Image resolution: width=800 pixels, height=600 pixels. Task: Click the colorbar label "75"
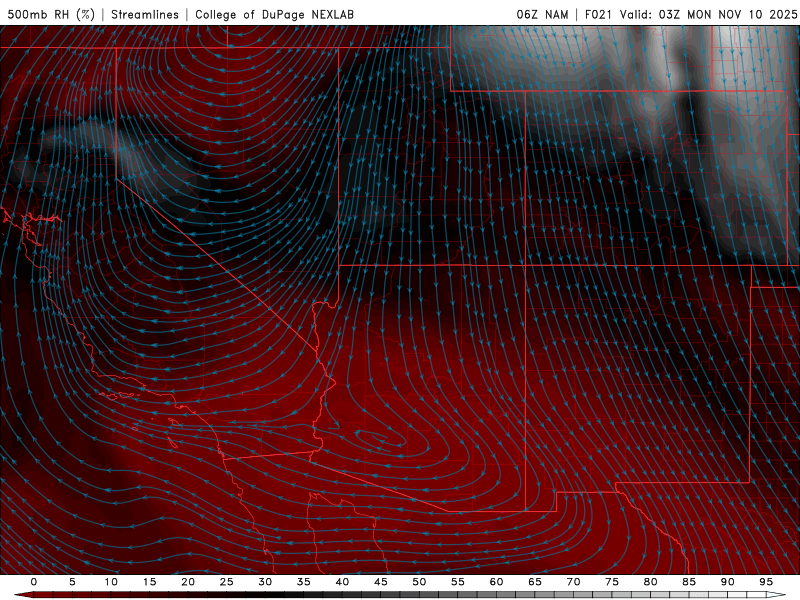pyautogui.click(x=612, y=582)
